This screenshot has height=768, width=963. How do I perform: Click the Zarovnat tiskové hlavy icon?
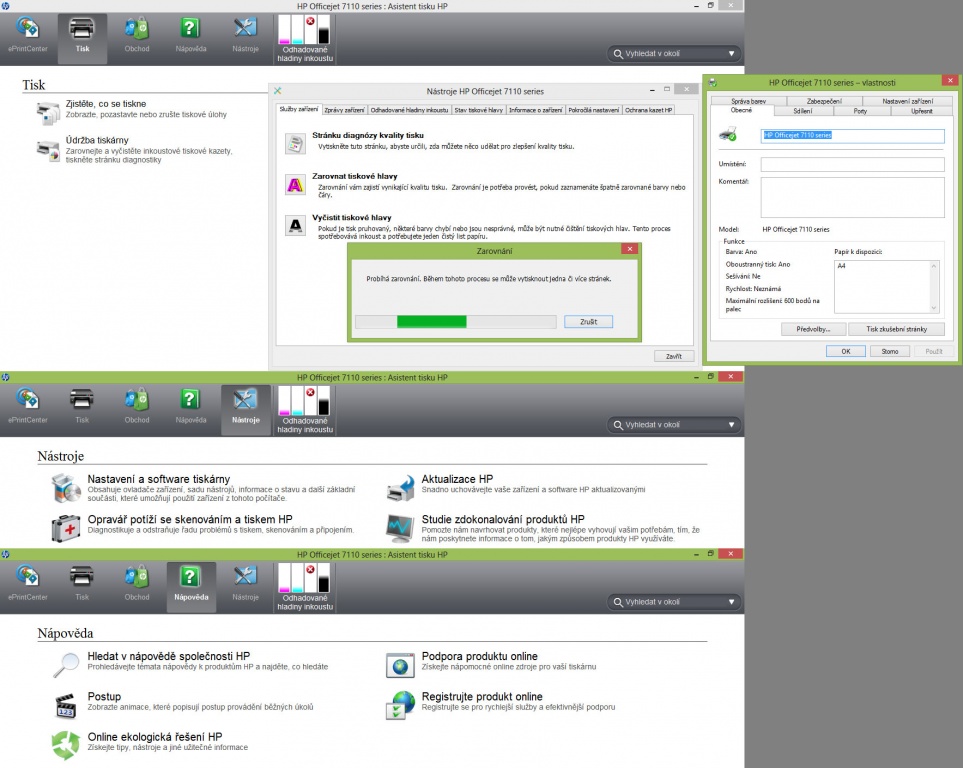[295, 184]
